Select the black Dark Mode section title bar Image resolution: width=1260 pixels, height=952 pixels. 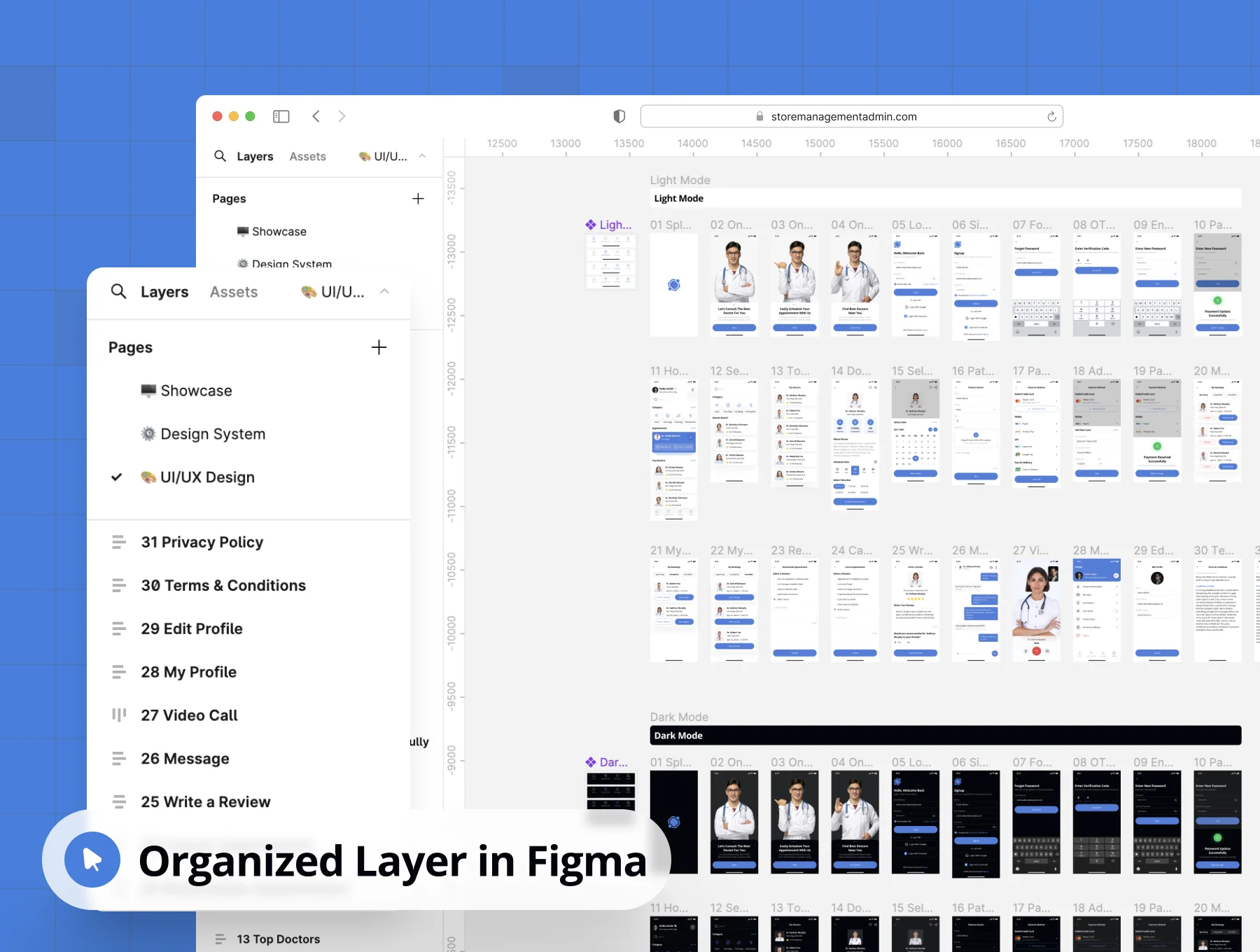coord(946,736)
